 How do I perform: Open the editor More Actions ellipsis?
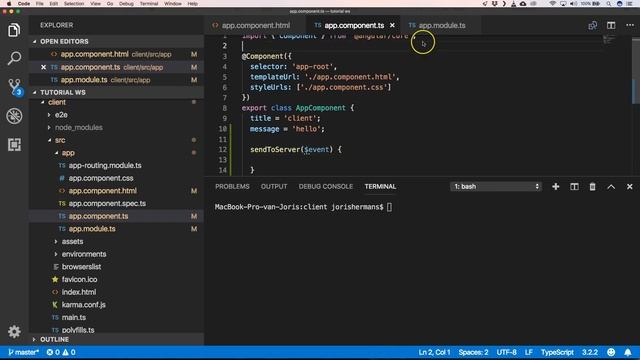point(630,25)
